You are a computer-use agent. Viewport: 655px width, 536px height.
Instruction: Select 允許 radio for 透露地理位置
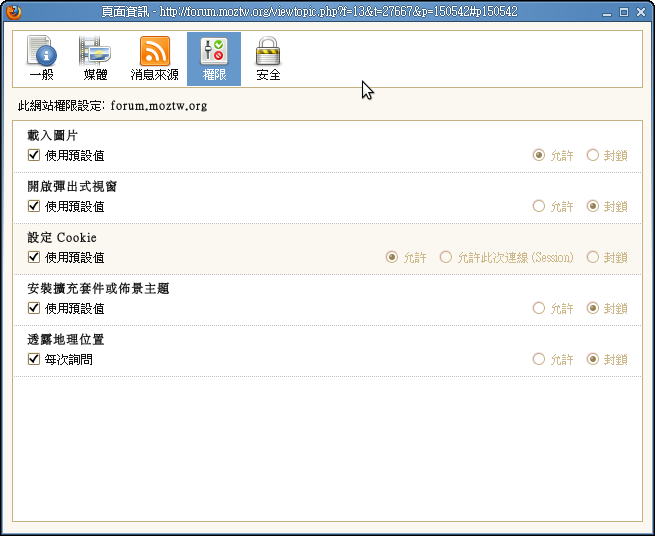pyautogui.click(x=539, y=359)
